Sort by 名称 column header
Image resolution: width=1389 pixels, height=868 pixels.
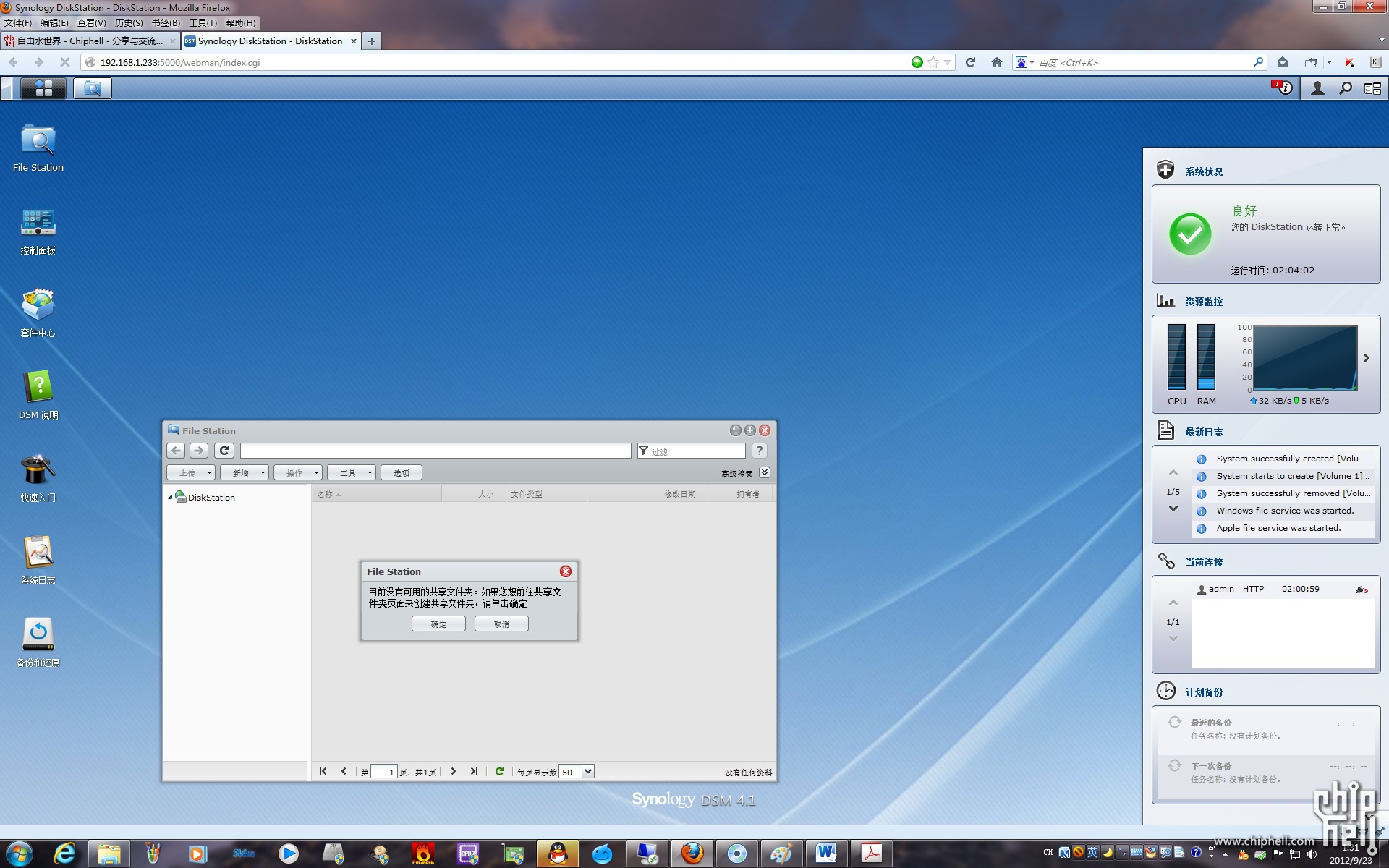pos(376,494)
